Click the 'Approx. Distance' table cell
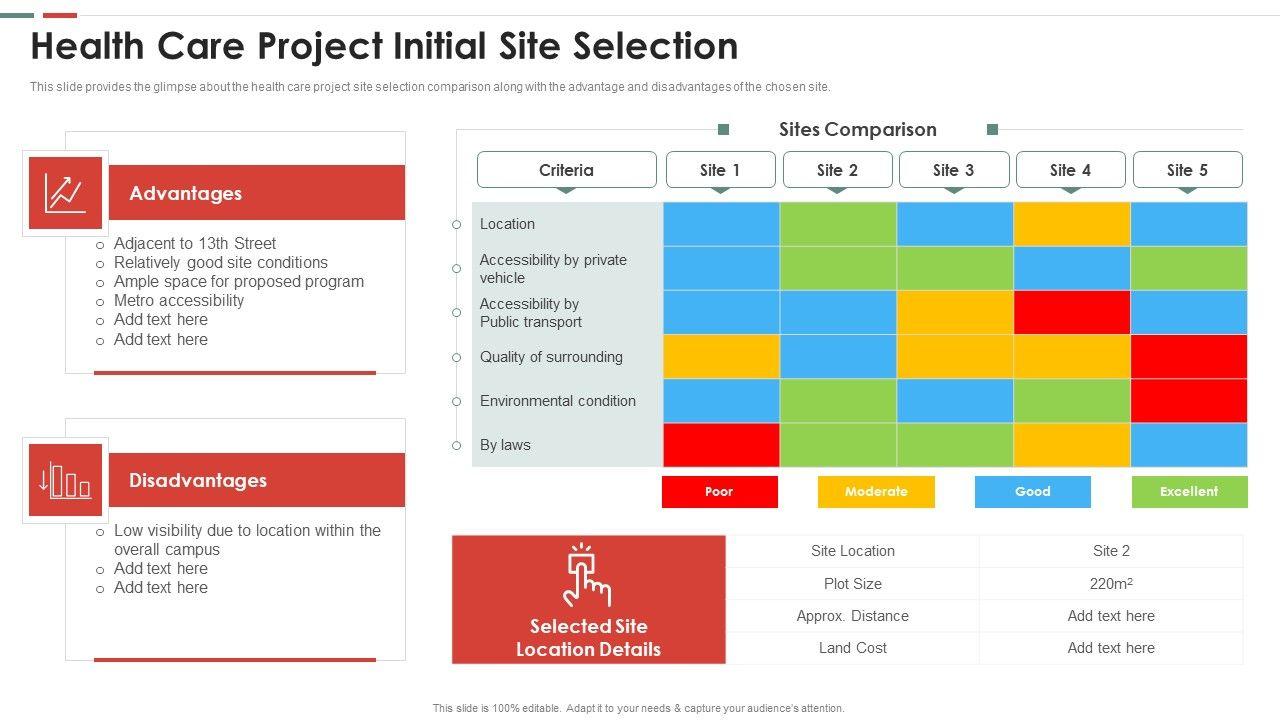 click(853, 616)
